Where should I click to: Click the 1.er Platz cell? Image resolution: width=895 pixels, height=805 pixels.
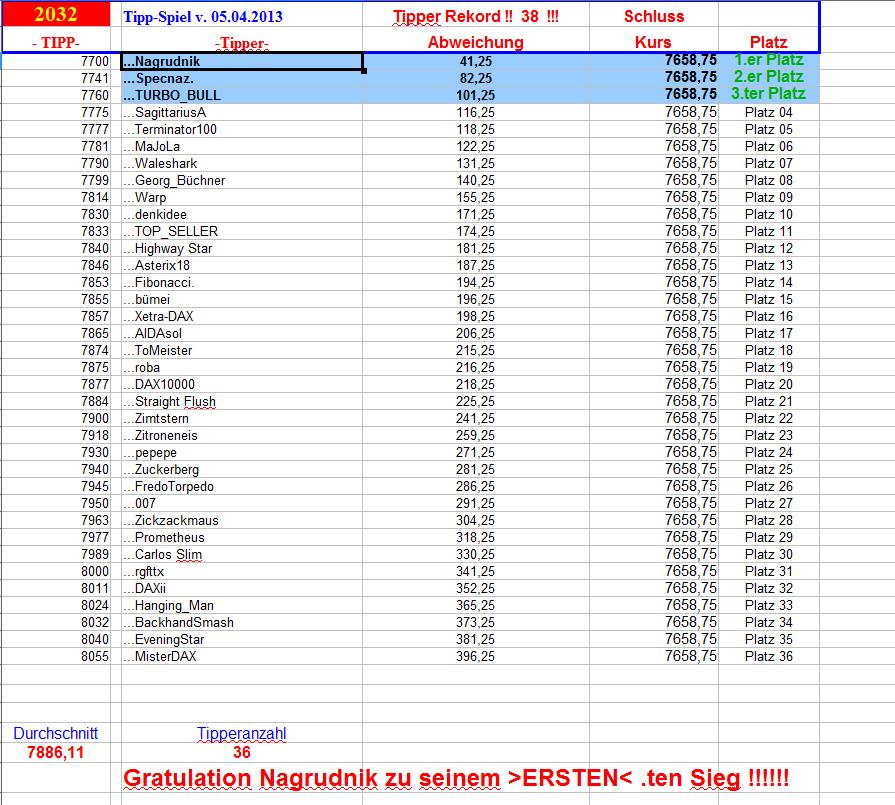pos(768,60)
